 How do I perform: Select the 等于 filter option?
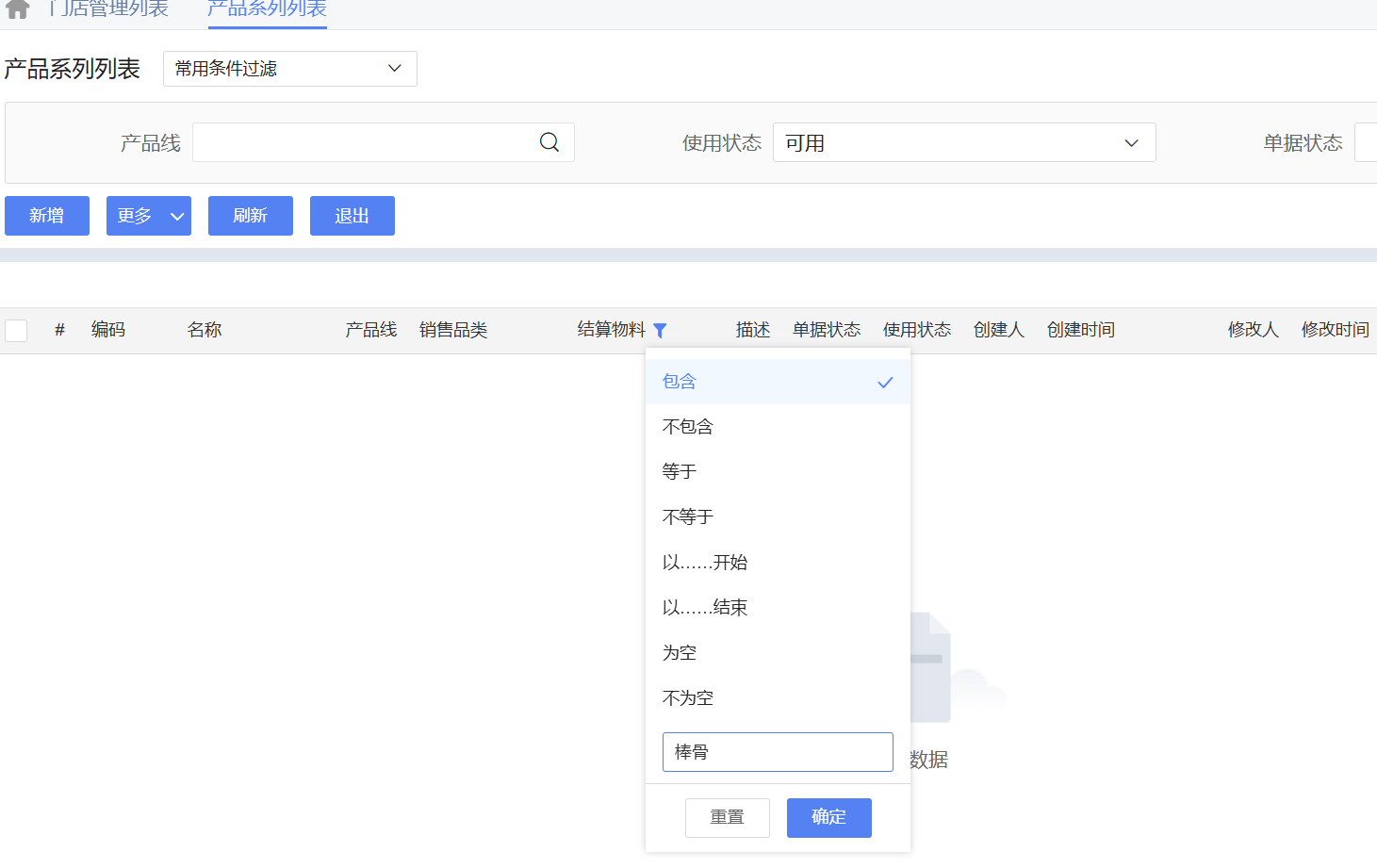click(x=680, y=472)
